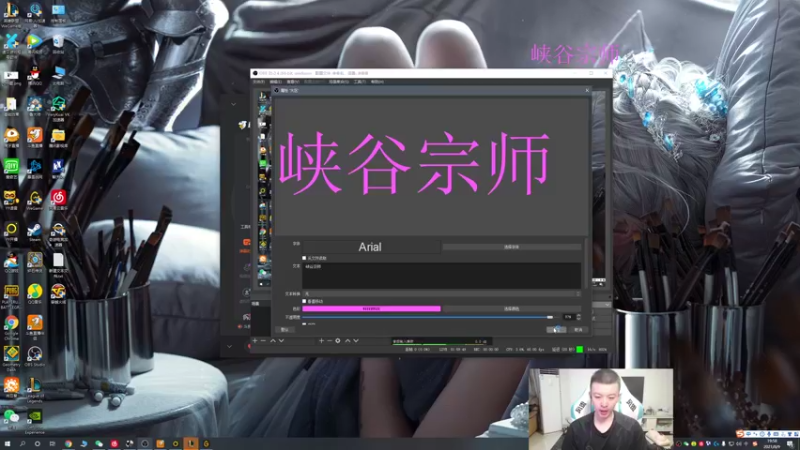The image size is (800, 450).
Task: Click the opacity value stepper arrows
Action: pos(578,317)
